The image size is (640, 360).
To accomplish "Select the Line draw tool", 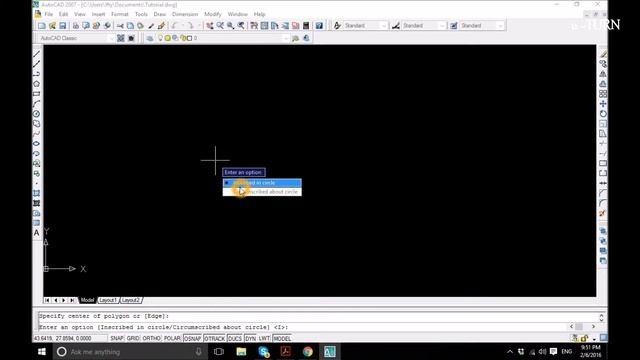I will [x=36, y=54].
